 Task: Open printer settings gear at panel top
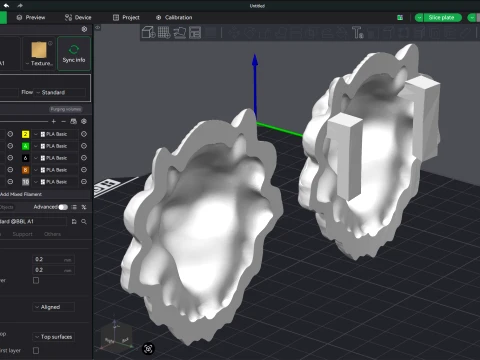click(x=84, y=29)
